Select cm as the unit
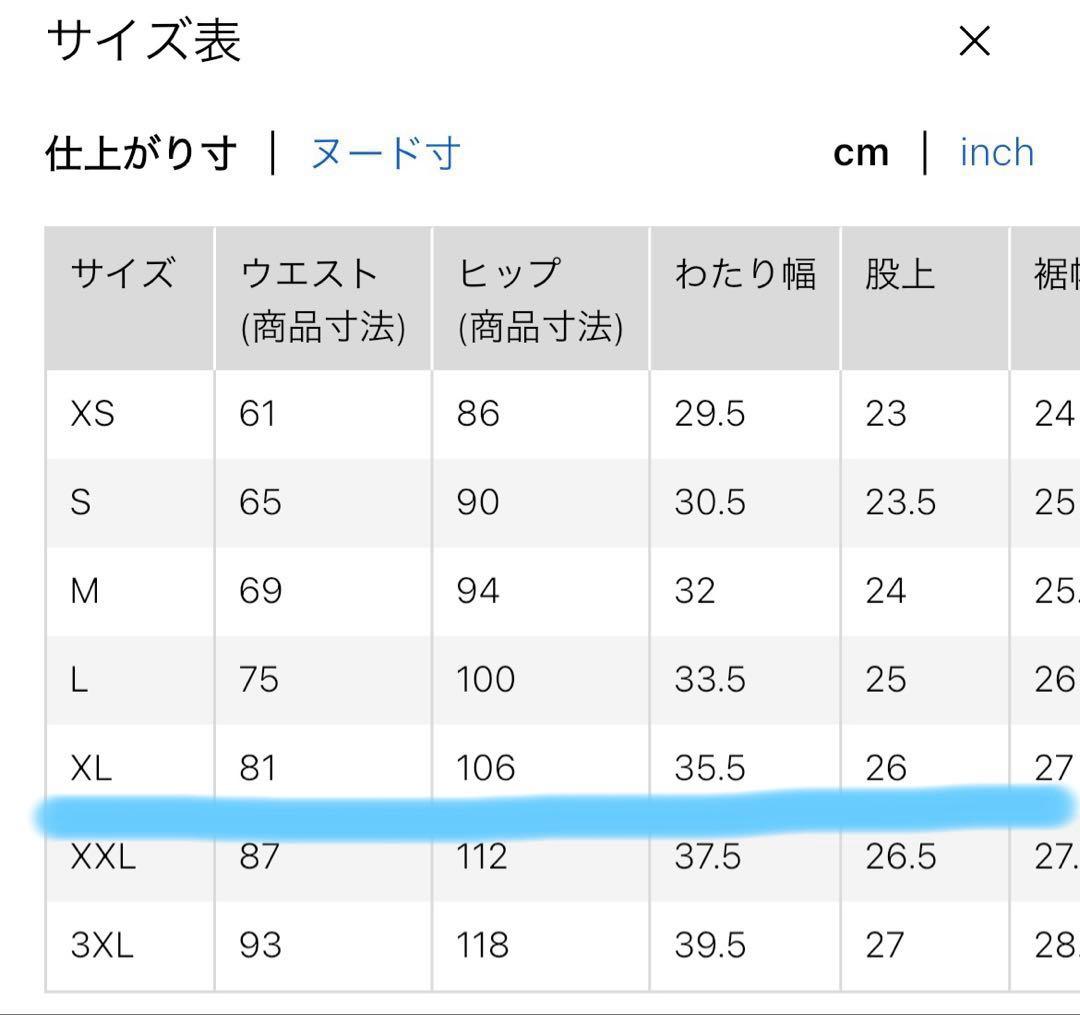This screenshot has height=1015, width=1080. (x=861, y=154)
